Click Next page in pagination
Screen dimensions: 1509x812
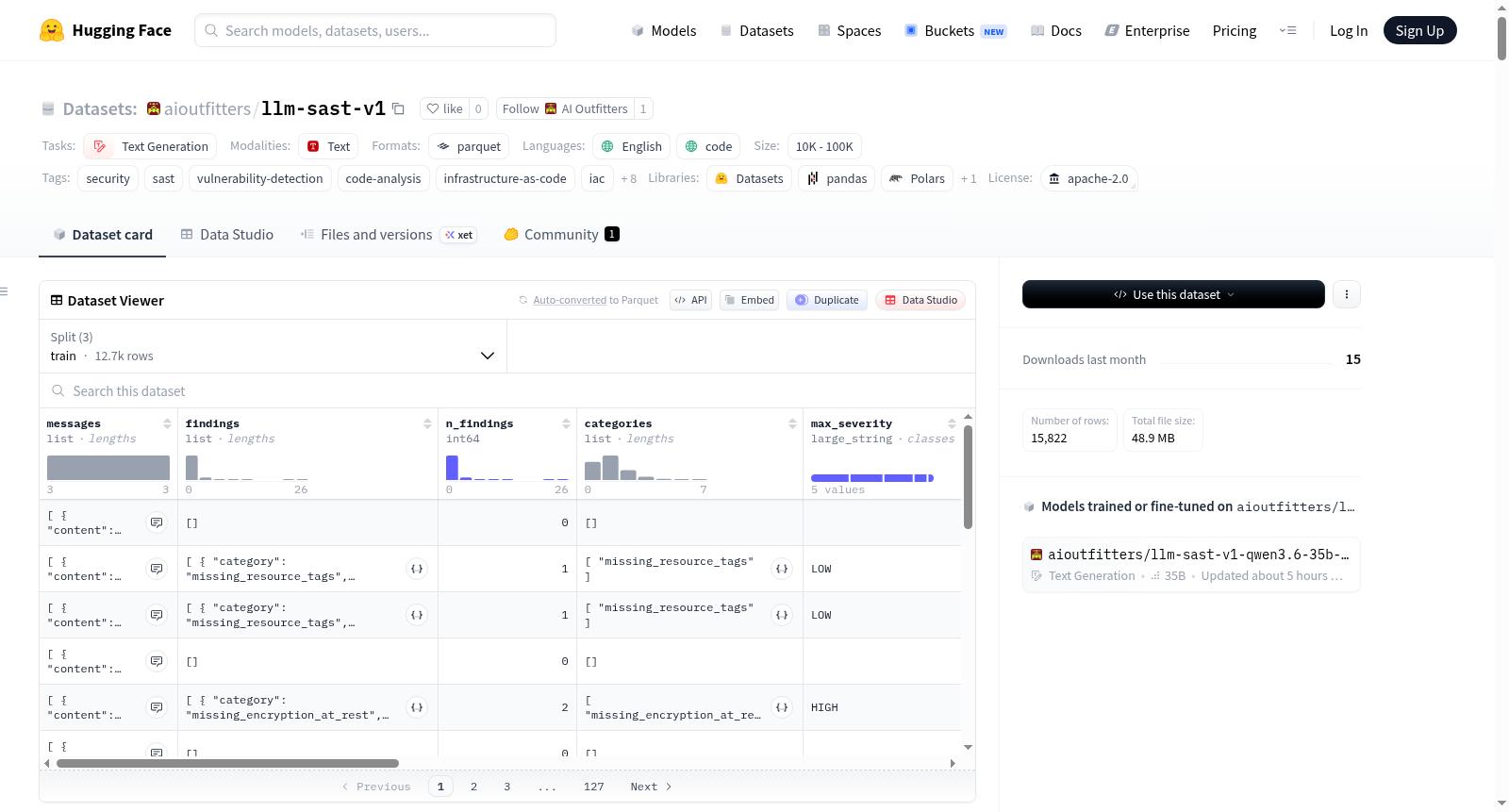click(651, 787)
